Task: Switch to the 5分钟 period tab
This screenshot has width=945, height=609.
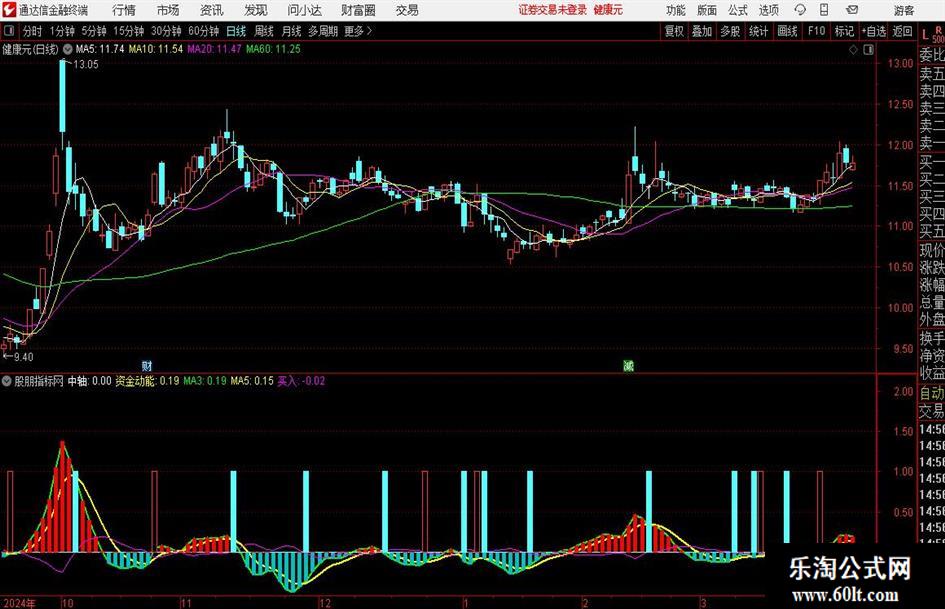Action: click(94, 31)
